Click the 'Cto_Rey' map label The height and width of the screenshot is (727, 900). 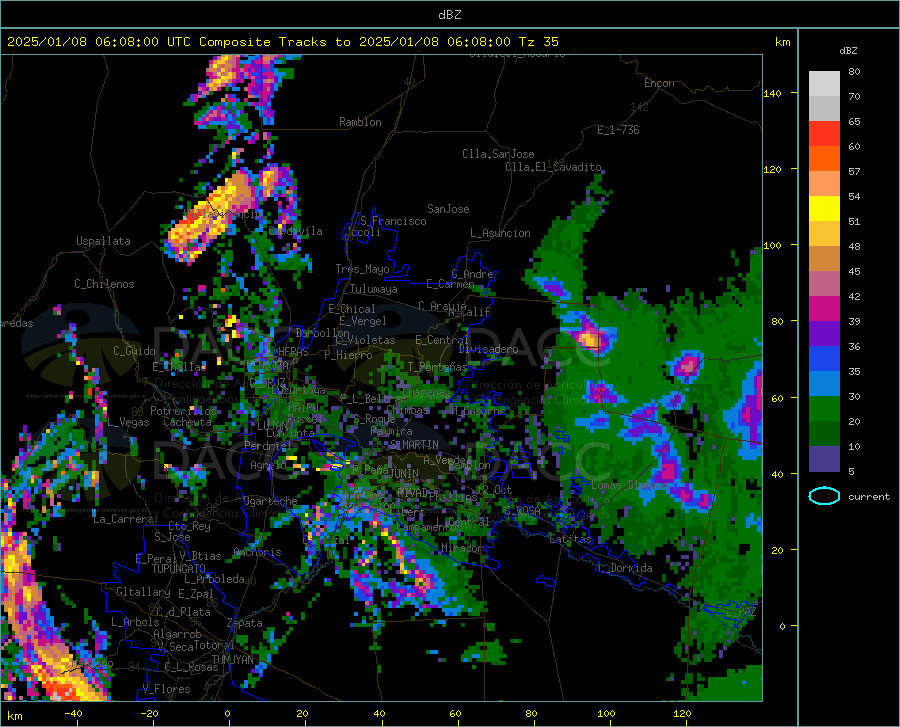tap(189, 526)
